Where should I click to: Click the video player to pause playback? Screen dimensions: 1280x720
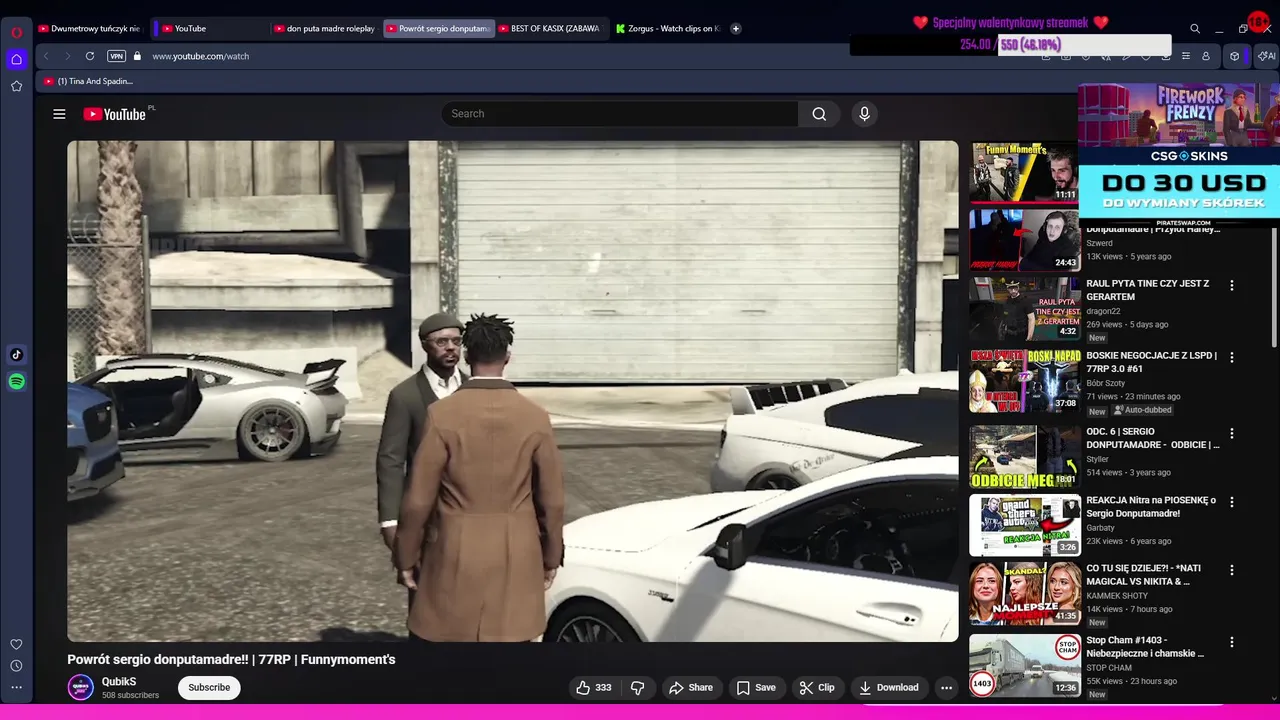[512, 391]
